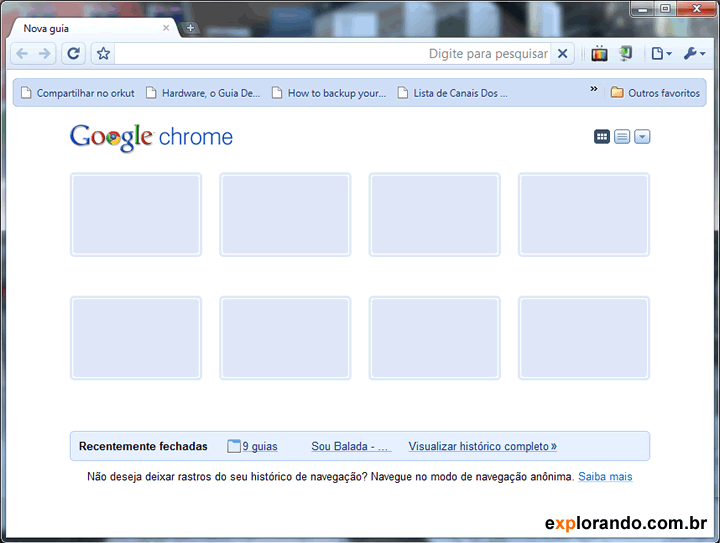
Task: Open new tab page options dropdown
Action: point(642,137)
